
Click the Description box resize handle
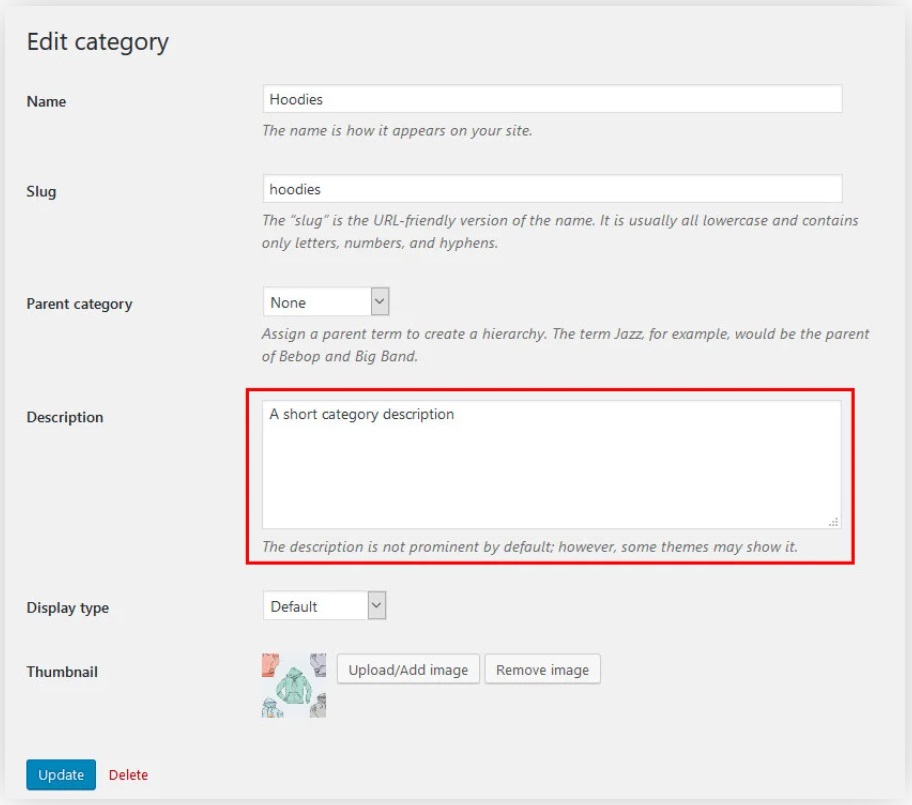point(834,521)
